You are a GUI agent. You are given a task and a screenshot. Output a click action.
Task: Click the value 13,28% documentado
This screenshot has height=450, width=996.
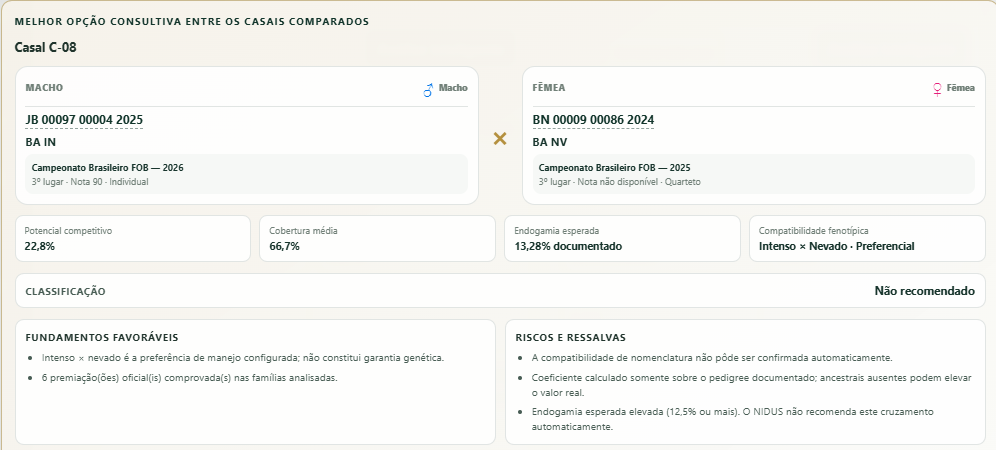pos(568,247)
